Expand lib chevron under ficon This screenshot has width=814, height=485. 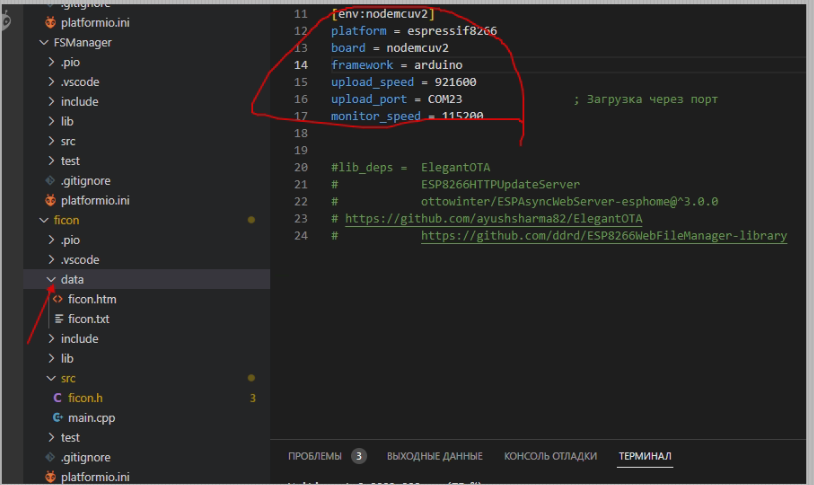(51, 358)
